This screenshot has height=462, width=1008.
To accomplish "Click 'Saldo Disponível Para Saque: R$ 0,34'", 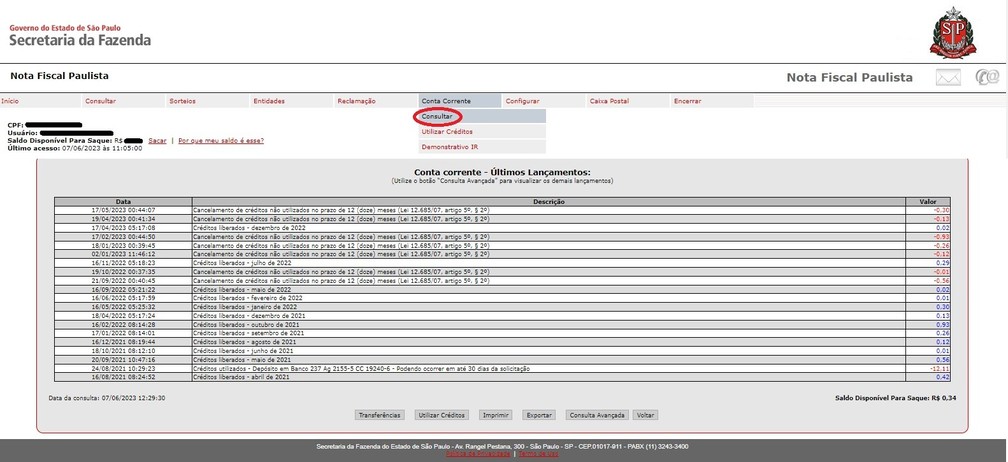I will (x=896, y=398).
